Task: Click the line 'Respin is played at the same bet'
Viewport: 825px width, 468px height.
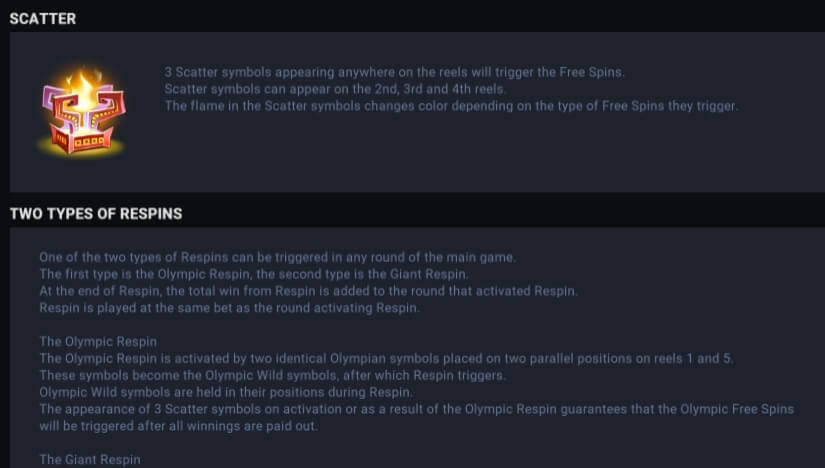Action: (x=229, y=308)
